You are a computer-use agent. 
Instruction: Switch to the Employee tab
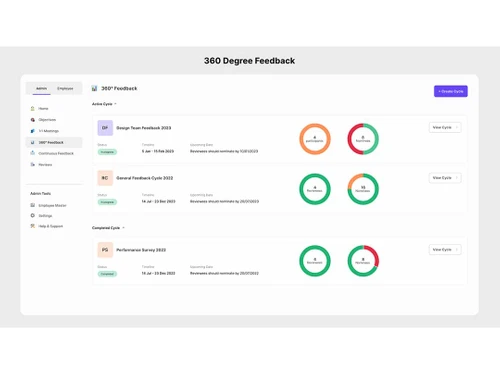pos(65,89)
